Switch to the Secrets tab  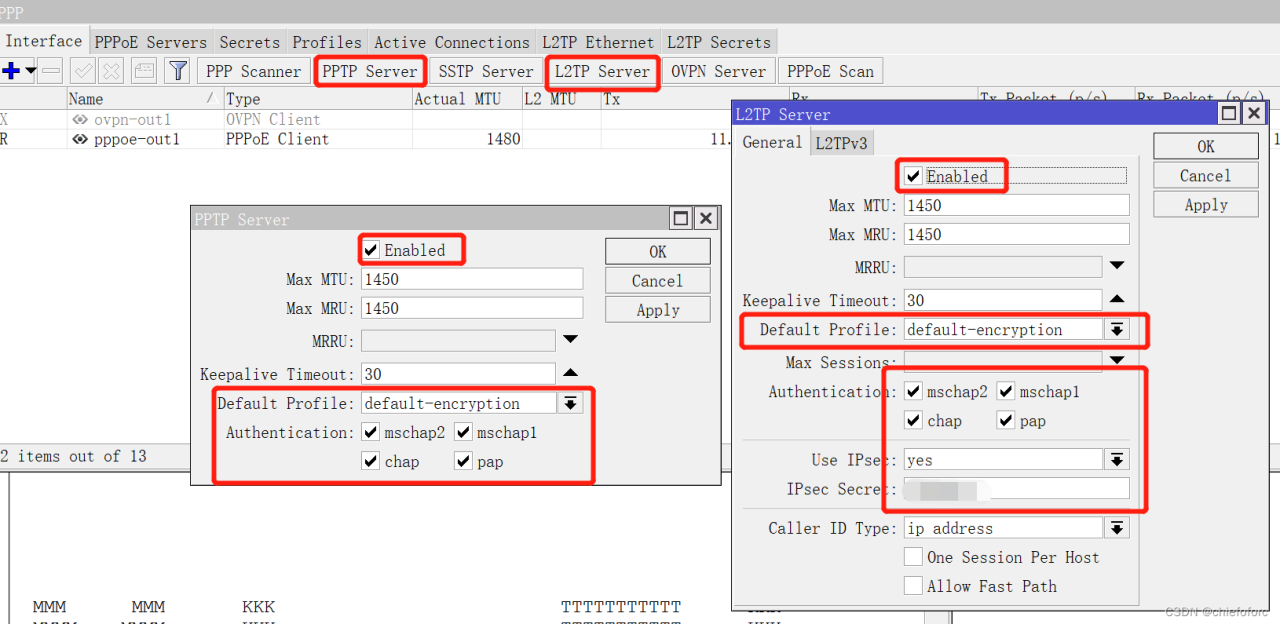250,42
